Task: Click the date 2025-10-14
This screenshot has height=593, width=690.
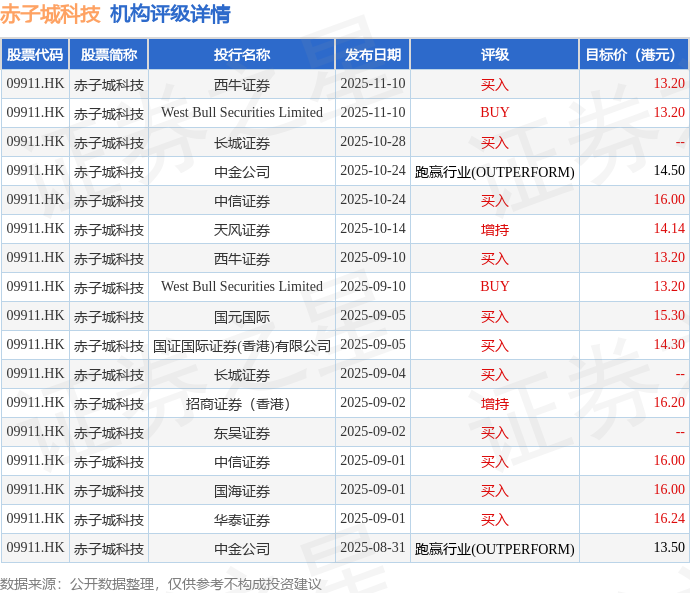Action: pyautogui.click(x=372, y=229)
